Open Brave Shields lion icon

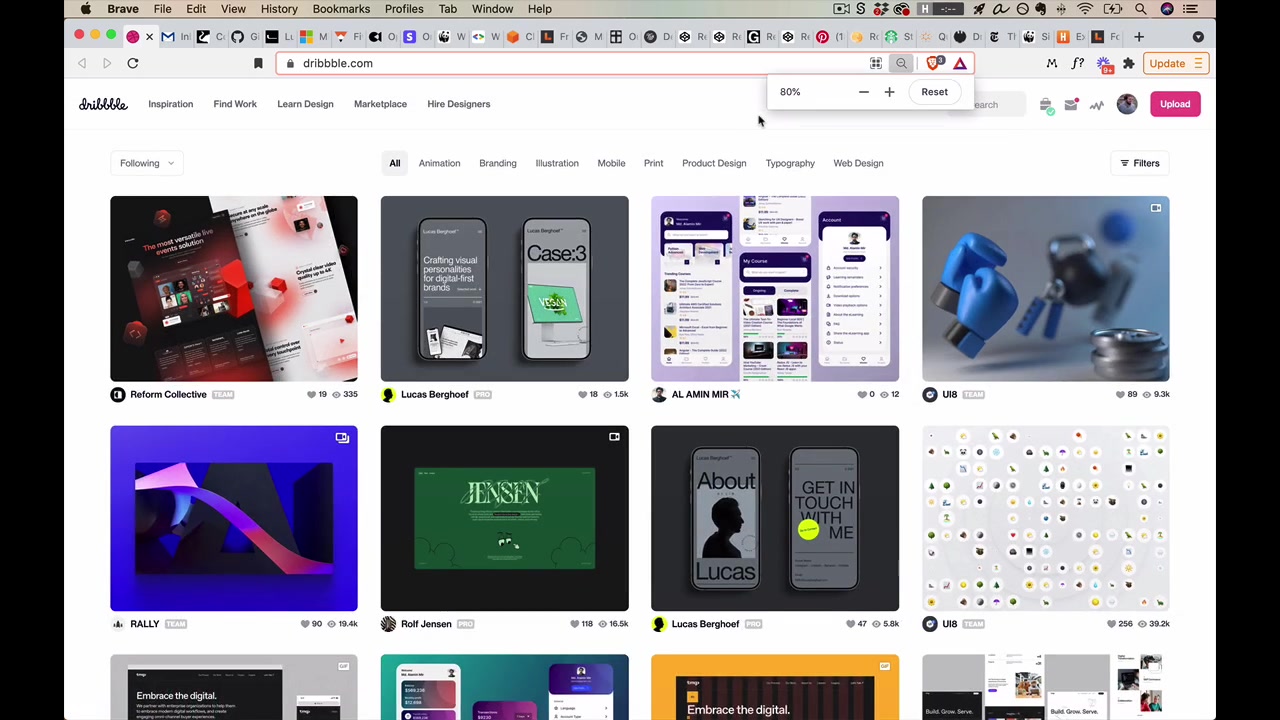(934, 63)
